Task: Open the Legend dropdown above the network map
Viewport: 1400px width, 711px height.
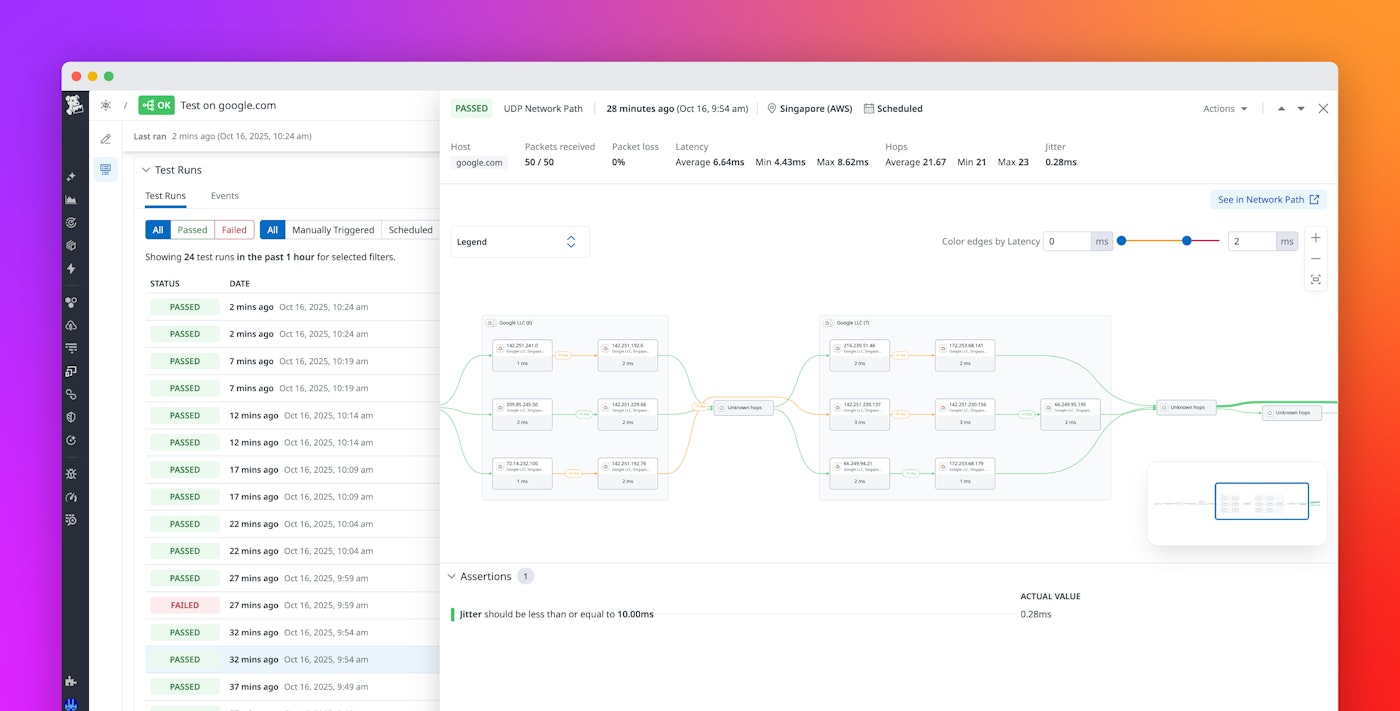Action: pos(519,241)
